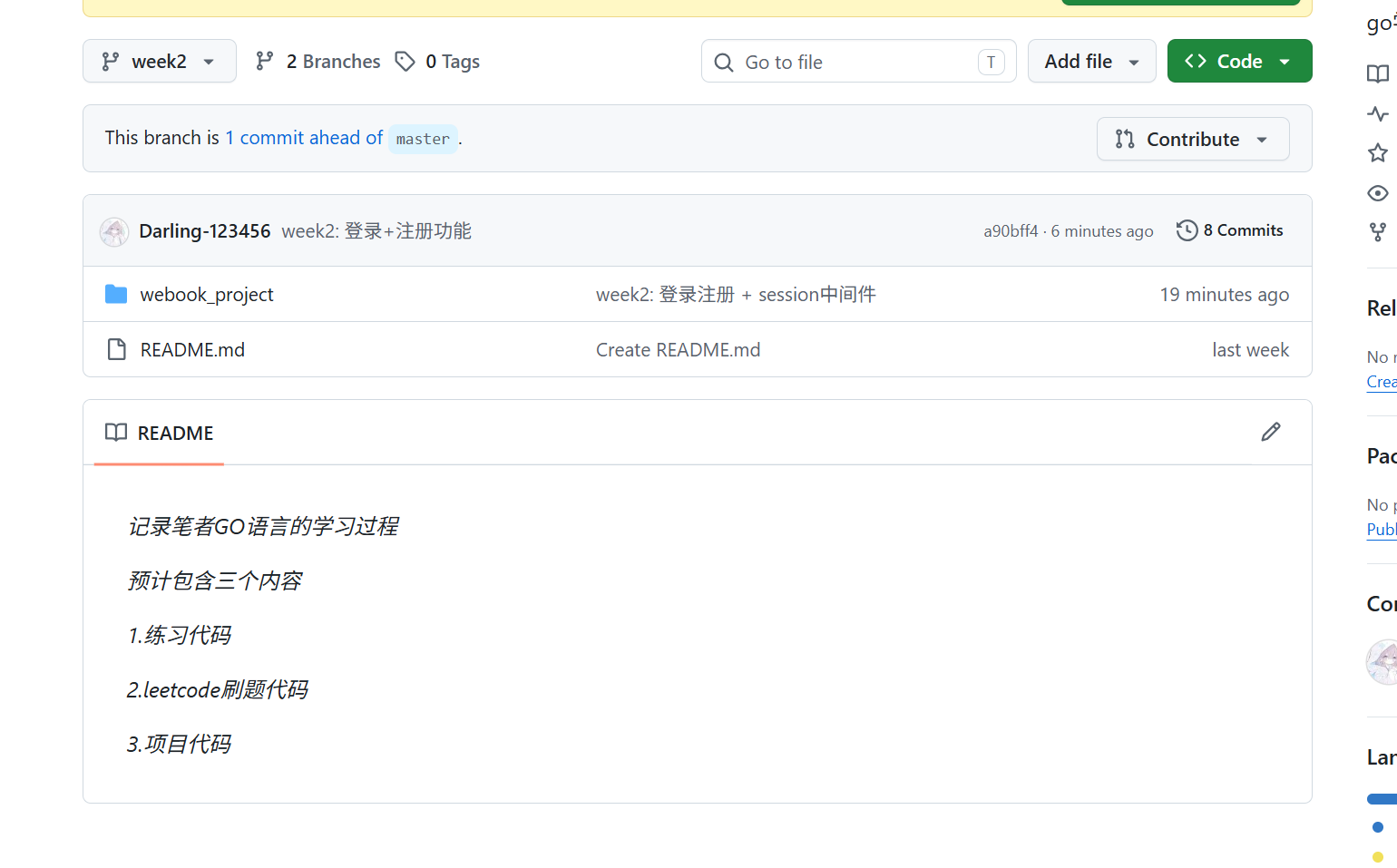Click the '19 minutes ago' timestamp
The image size is (1397, 868).
click(x=1224, y=295)
